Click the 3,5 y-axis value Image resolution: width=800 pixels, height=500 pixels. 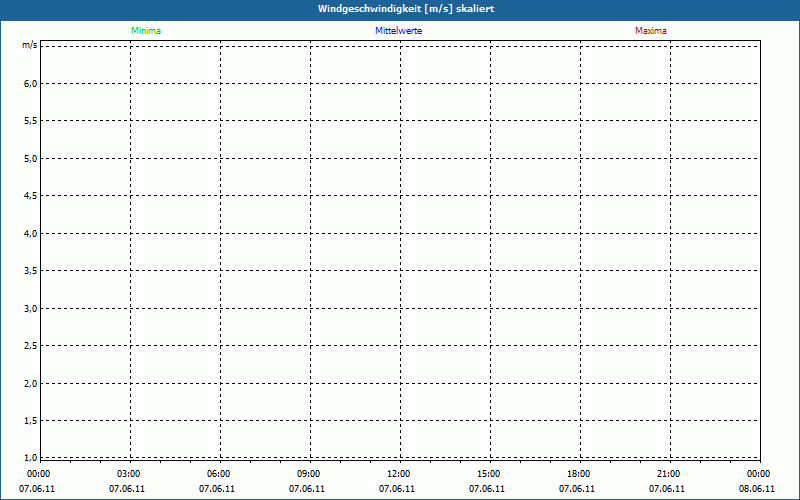click(31, 271)
